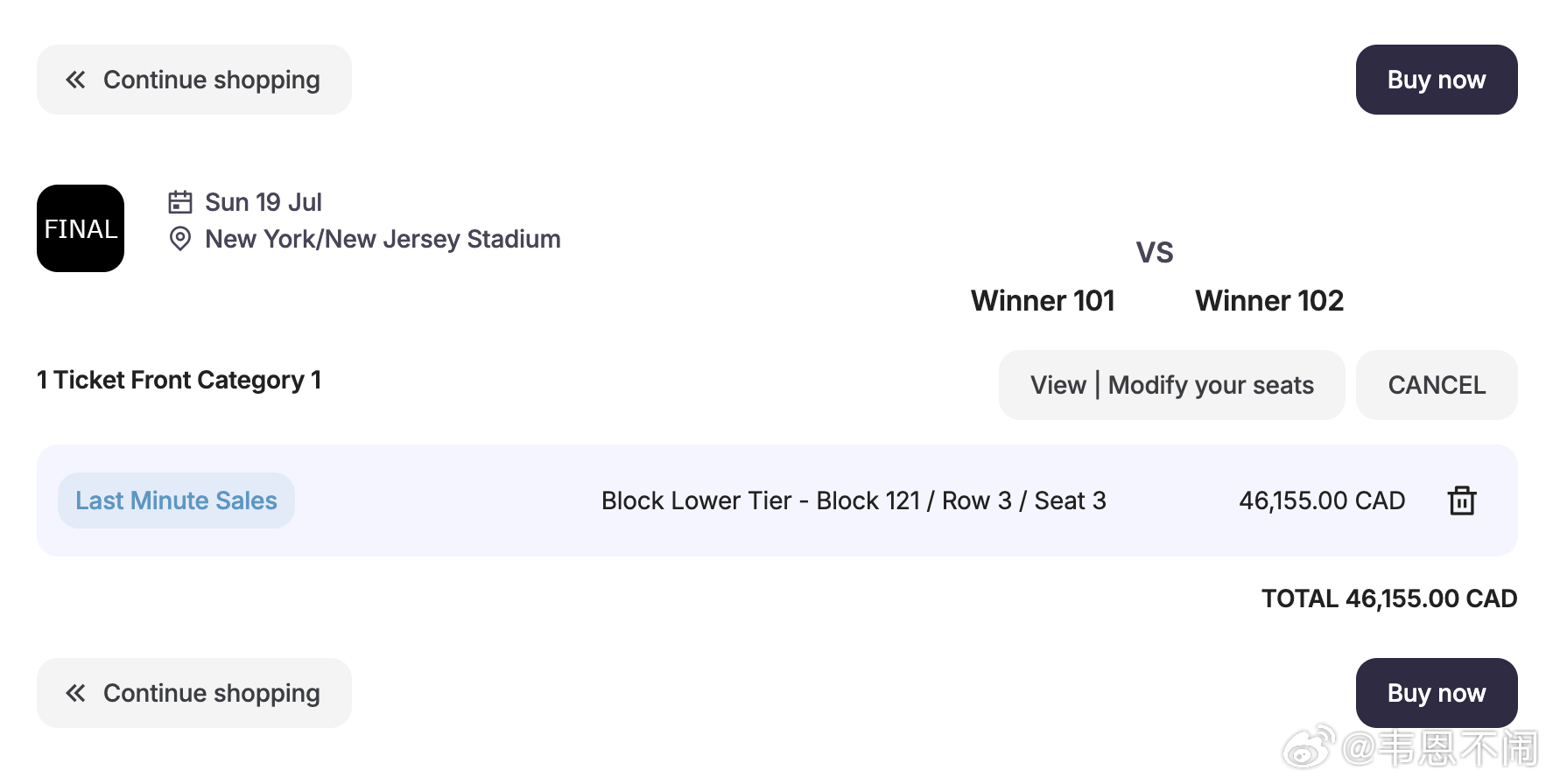This screenshot has width=1553, height=784.
Task: Click the New York/New Jersey Stadium text
Action: [x=383, y=239]
